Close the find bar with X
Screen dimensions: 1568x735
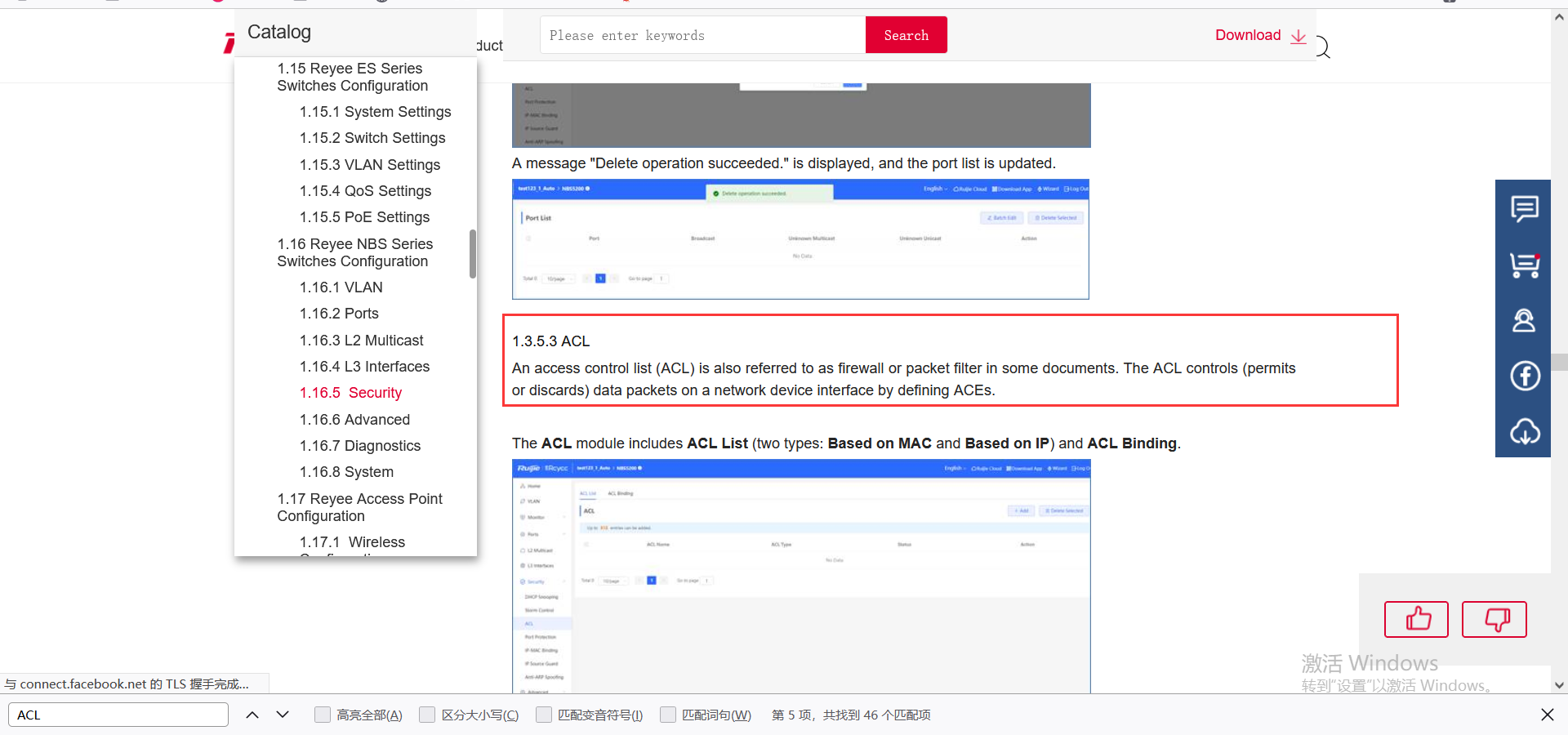[x=1547, y=715]
